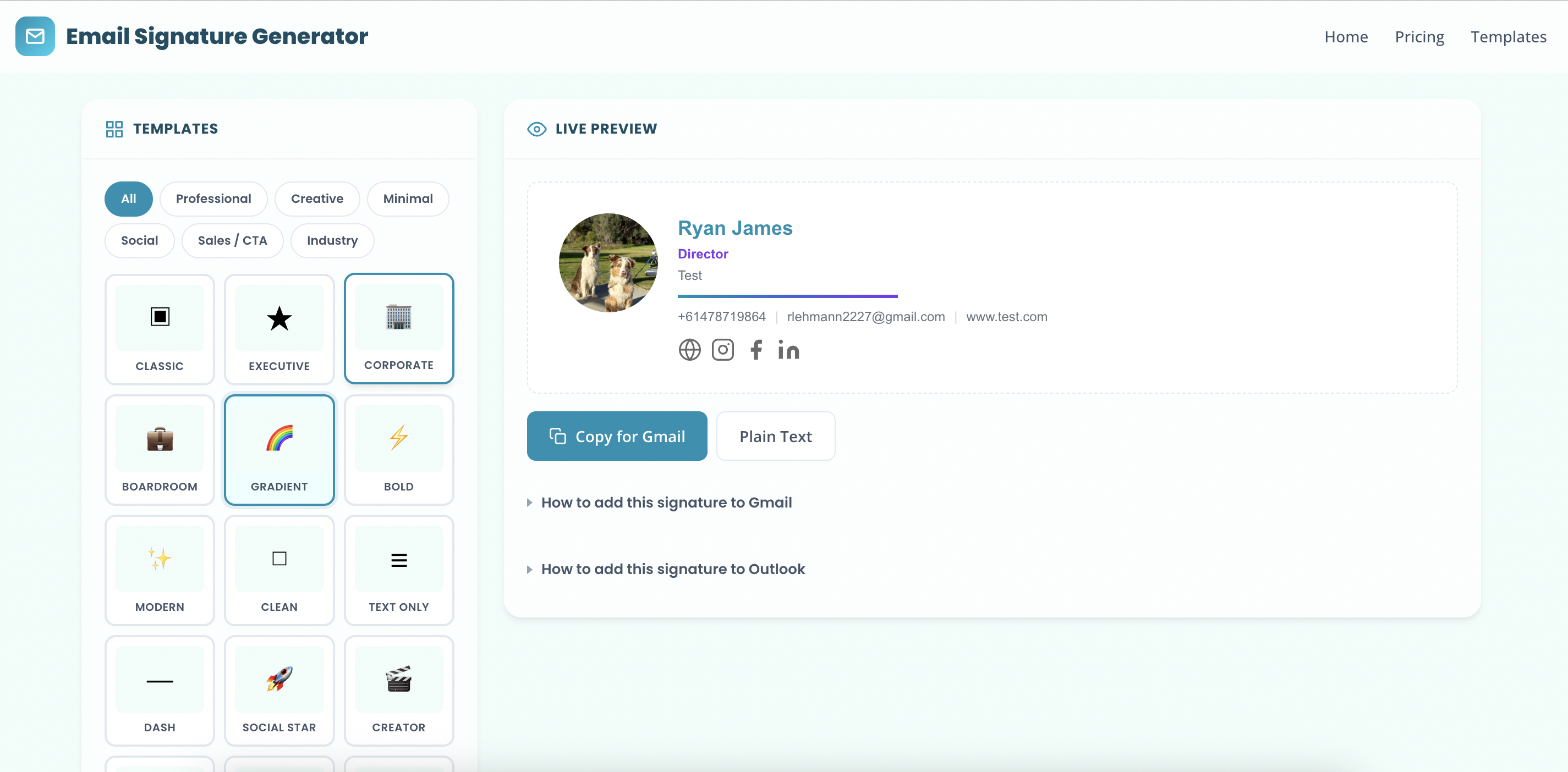Select the Modern template sparkles icon
Image resolution: width=1568 pixels, height=772 pixels.
click(x=160, y=558)
